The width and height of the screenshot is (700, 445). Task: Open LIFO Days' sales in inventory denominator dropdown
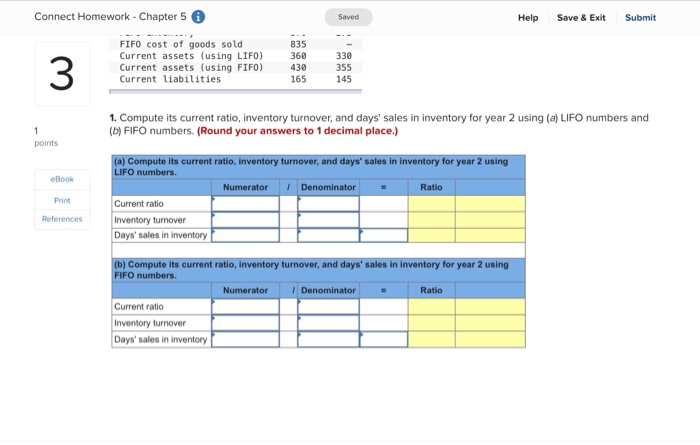328,235
